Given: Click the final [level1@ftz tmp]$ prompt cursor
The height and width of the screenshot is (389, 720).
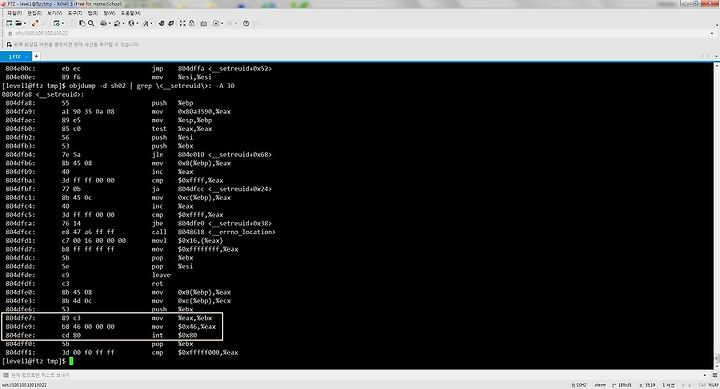Looking at the screenshot, I should (x=71, y=361).
